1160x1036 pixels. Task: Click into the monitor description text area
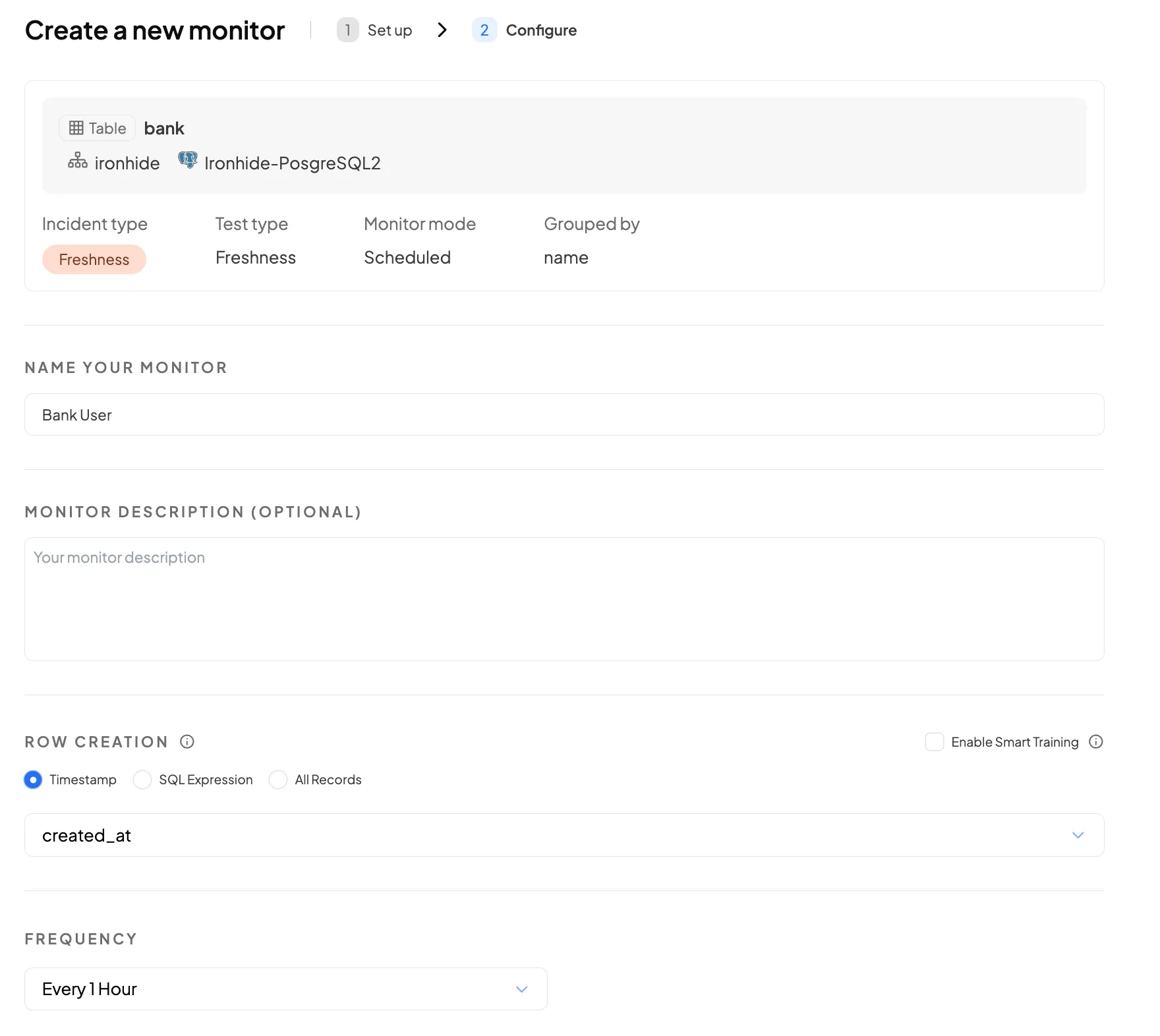pyautogui.click(x=564, y=598)
